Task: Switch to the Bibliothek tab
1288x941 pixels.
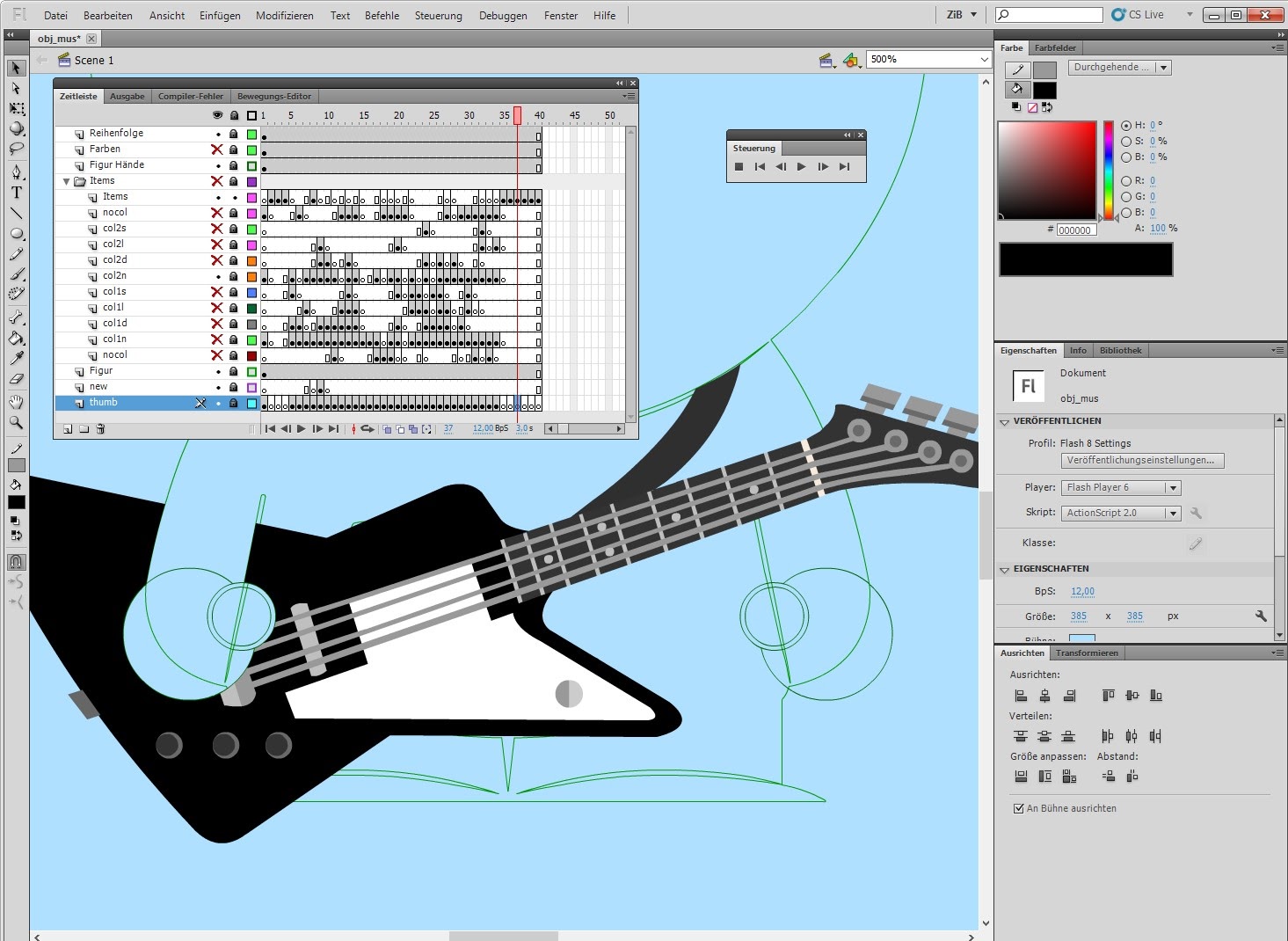Action: (1120, 350)
